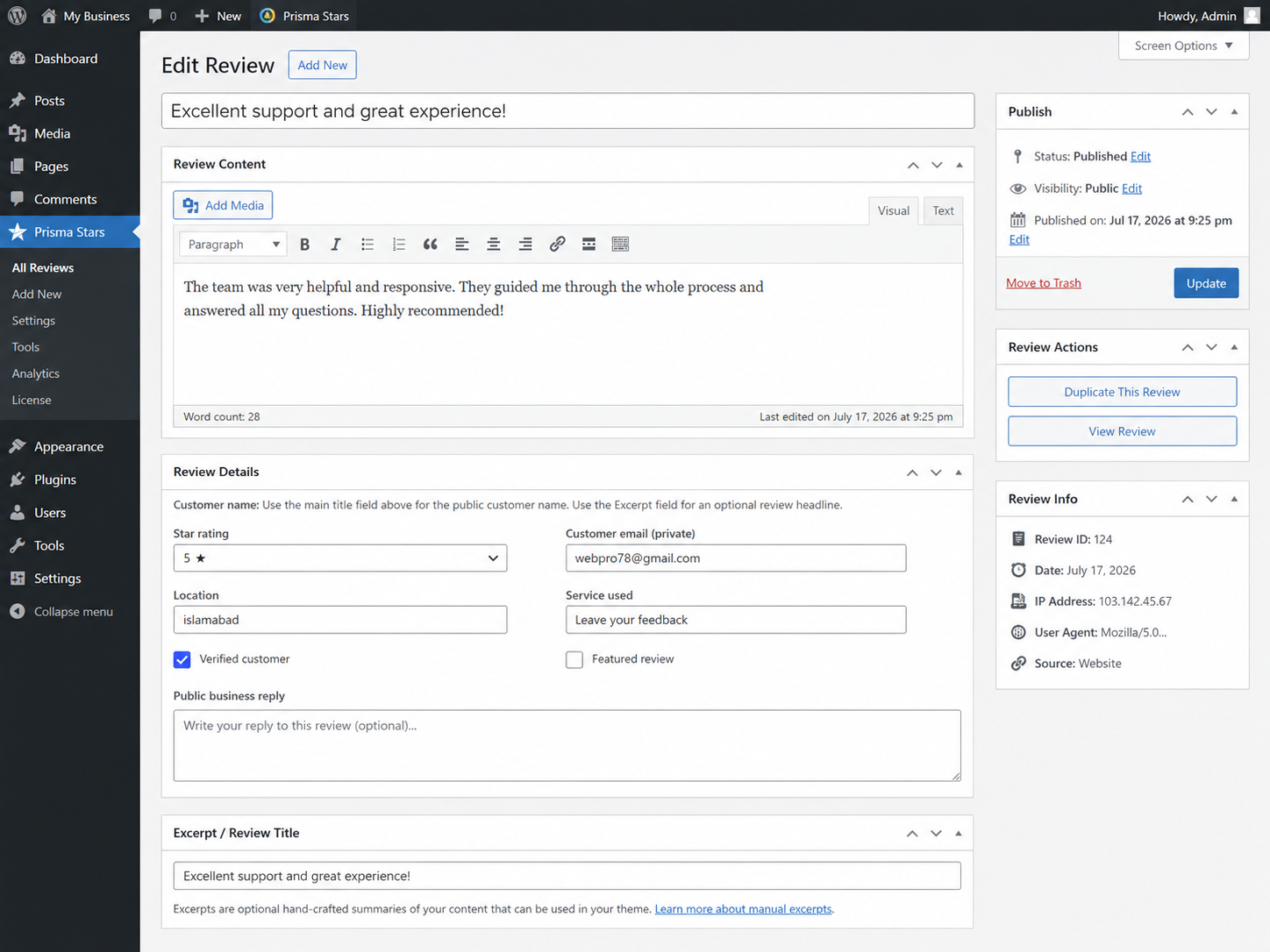Open the Paragraph format dropdown
Image resolution: width=1270 pixels, height=952 pixels.
coord(232,245)
